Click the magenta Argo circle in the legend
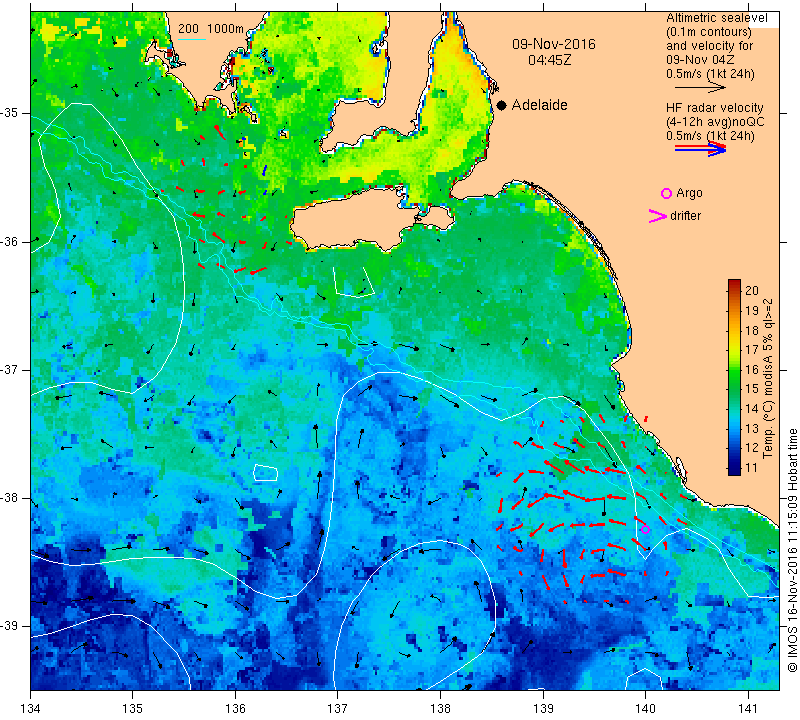Viewport: 800px width, 720px height. pyautogui.click(x=666, y=193)
